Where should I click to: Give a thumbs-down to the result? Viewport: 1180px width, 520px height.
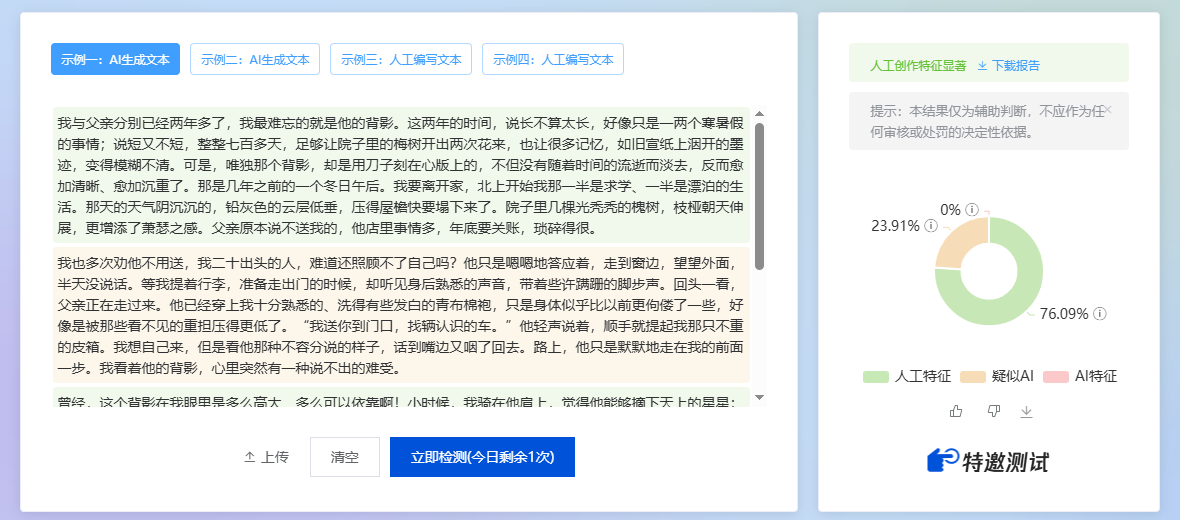pyautogui.click(x=993, y=411)
